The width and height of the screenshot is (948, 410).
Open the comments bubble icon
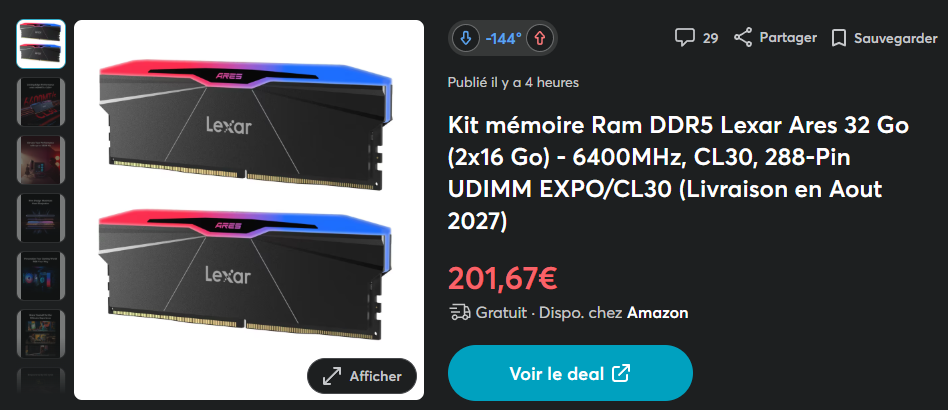(x=684, y=38)
